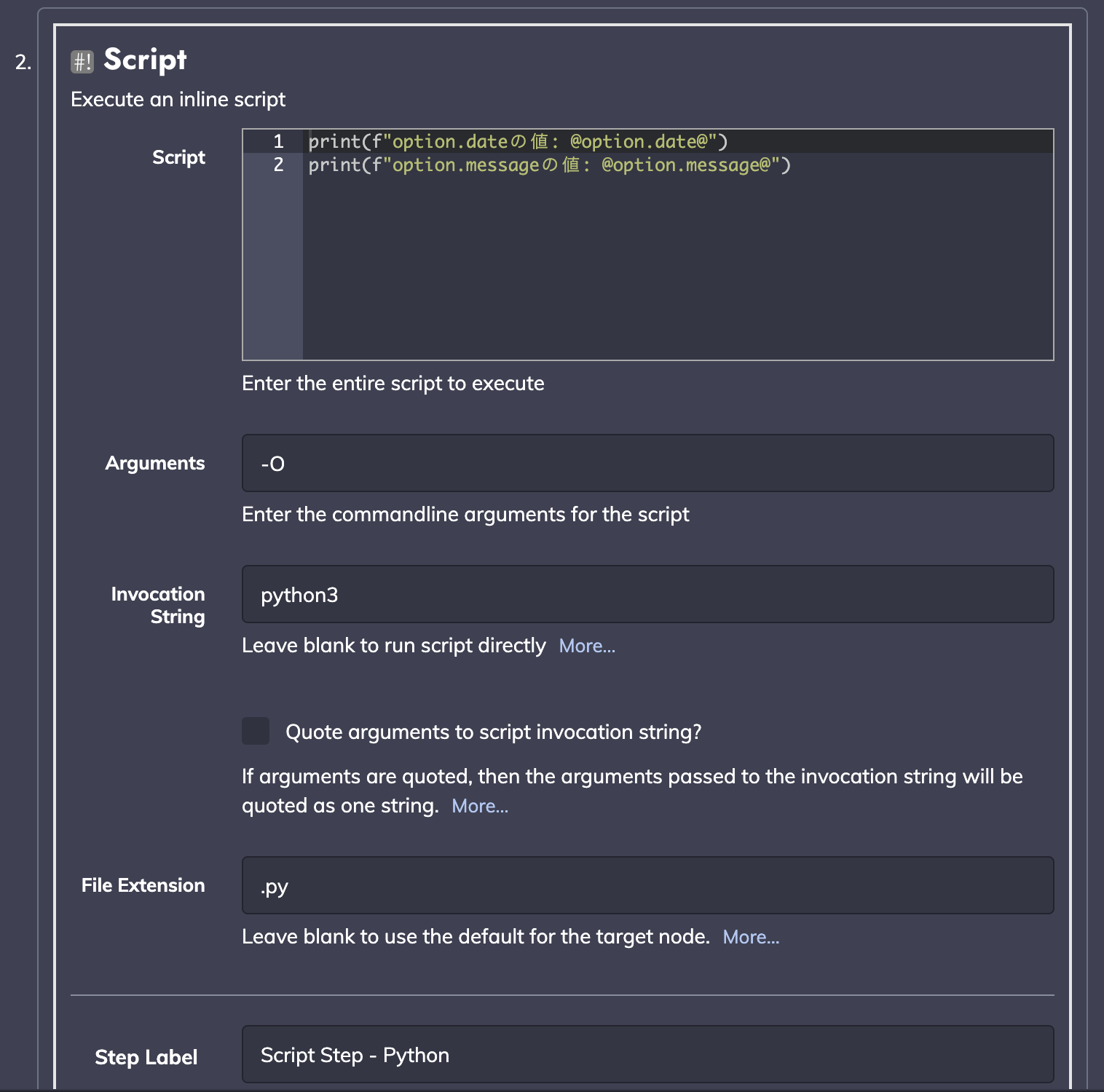Open More link after quoted as one string

click(480, 807)
